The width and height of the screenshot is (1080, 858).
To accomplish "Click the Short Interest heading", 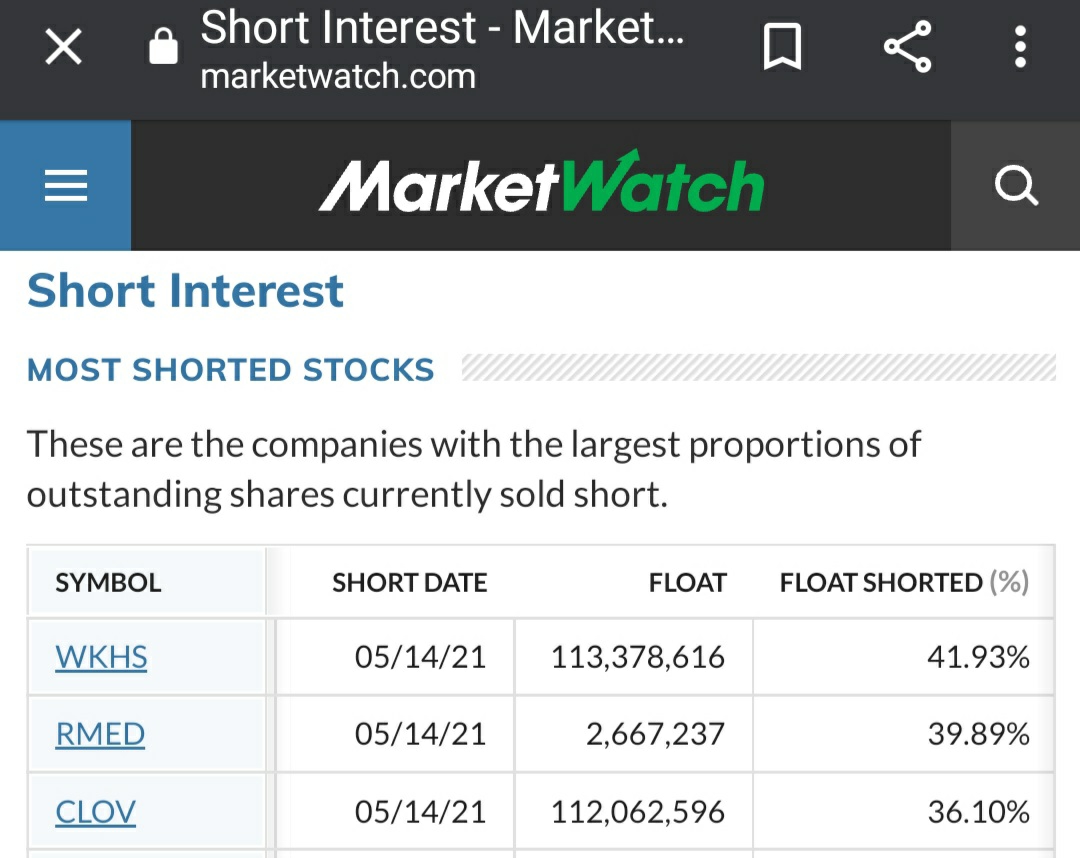I will [x=186, y=291].
